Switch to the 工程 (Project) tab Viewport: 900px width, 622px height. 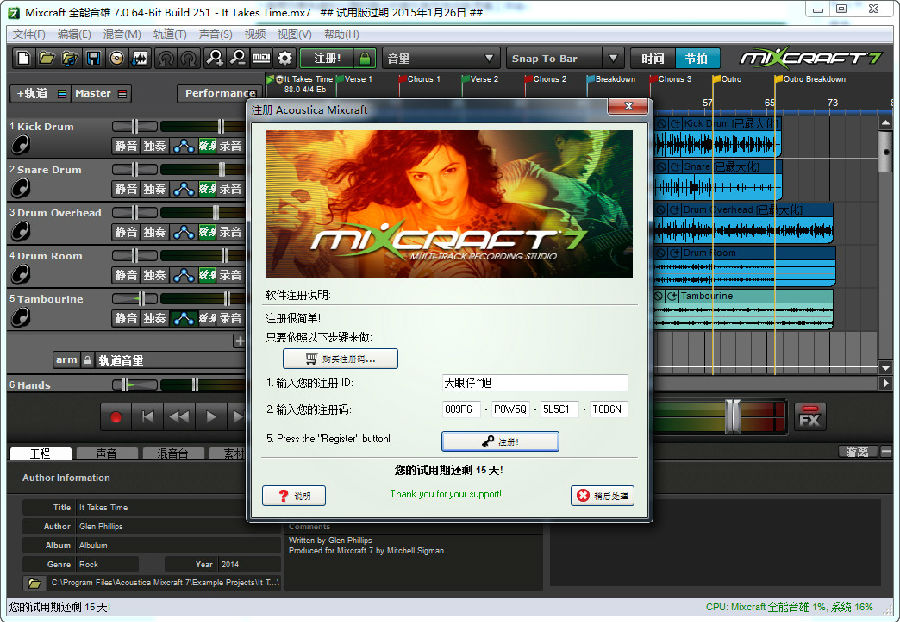pos(40,453)
